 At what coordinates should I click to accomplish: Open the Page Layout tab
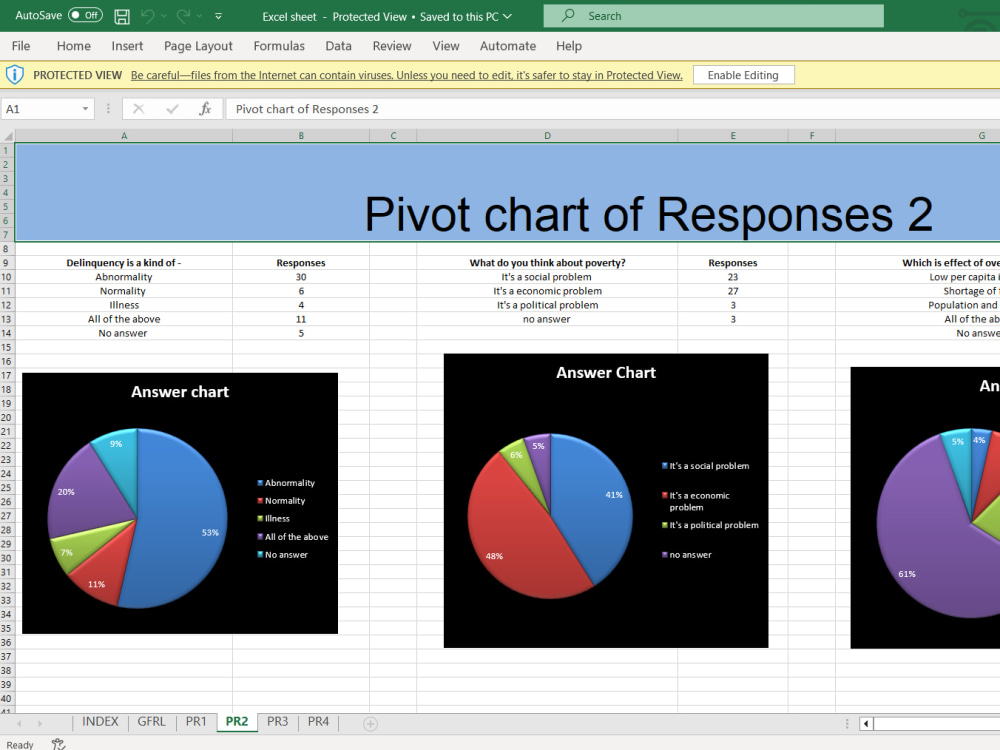[198, 46]
